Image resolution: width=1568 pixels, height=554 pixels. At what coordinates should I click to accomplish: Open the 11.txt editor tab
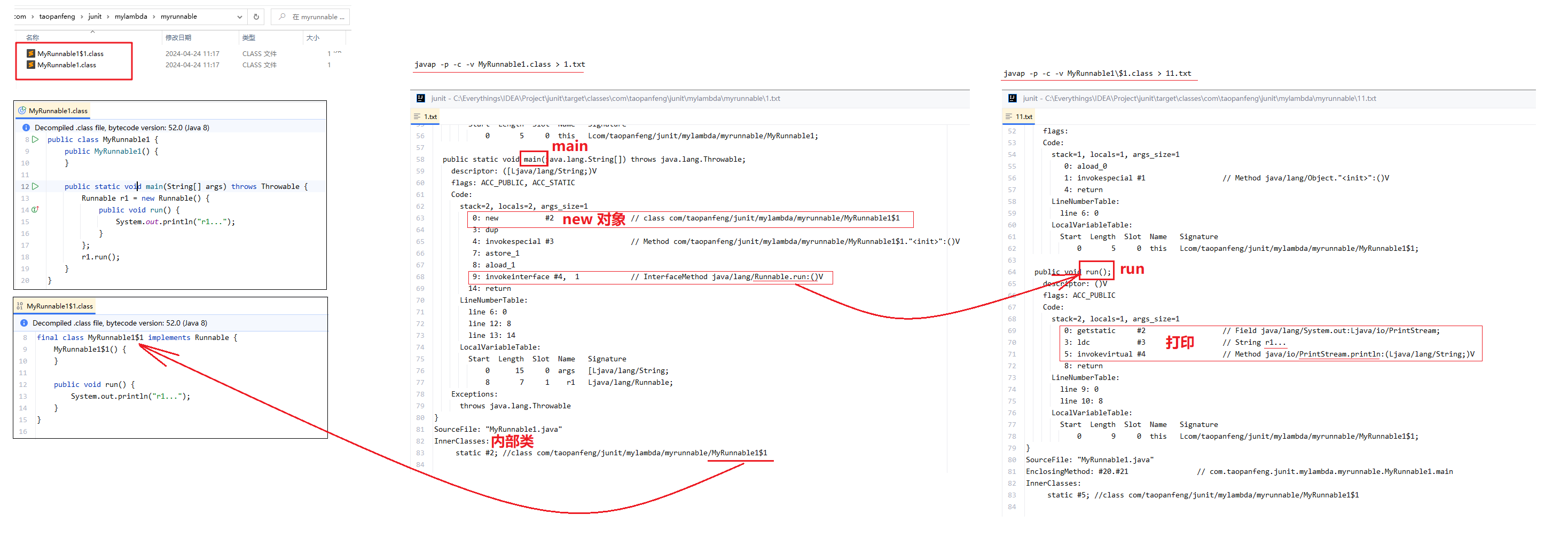click(1019, 116)
